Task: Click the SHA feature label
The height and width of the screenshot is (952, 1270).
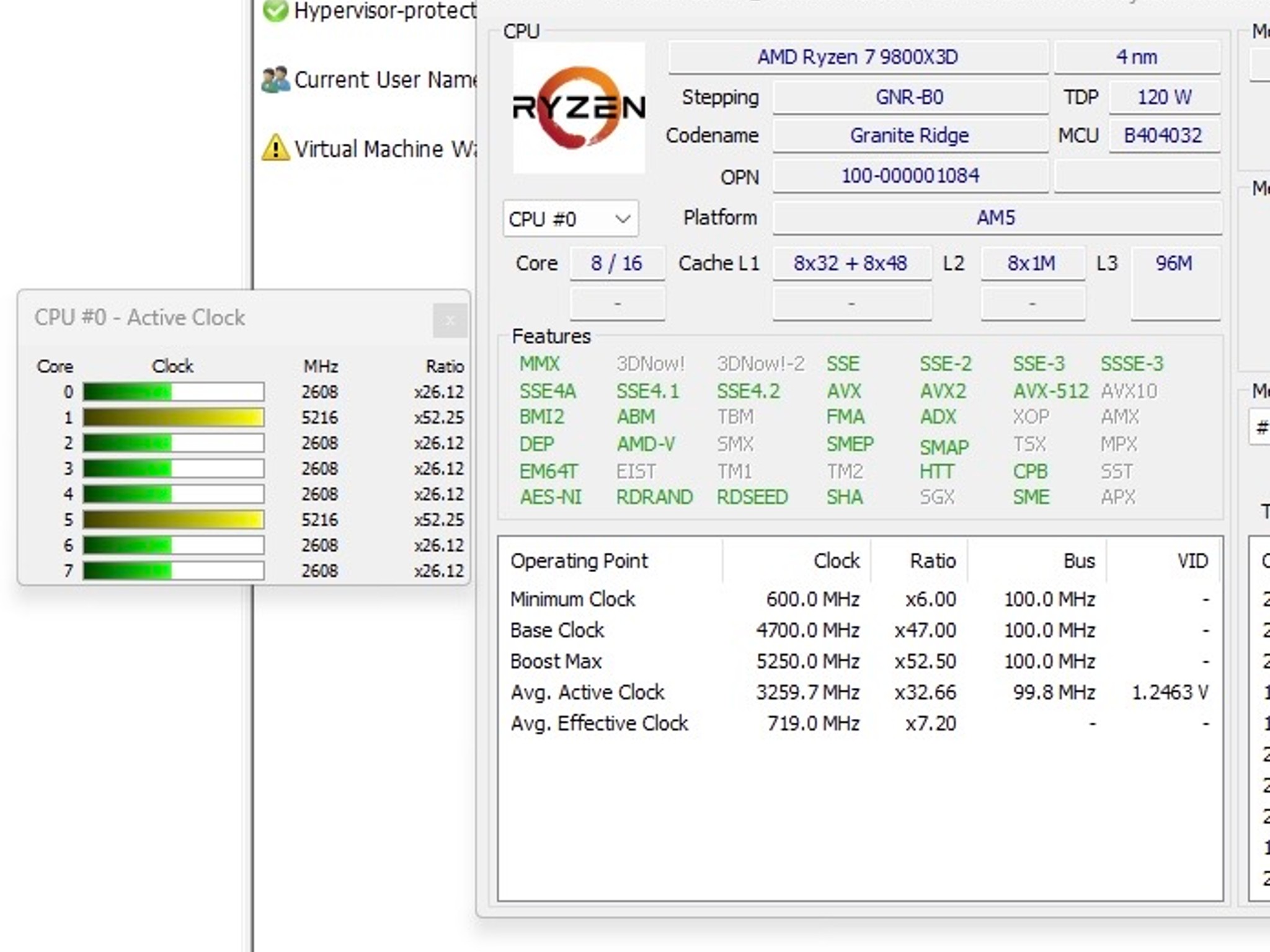Action: point(845,497)
